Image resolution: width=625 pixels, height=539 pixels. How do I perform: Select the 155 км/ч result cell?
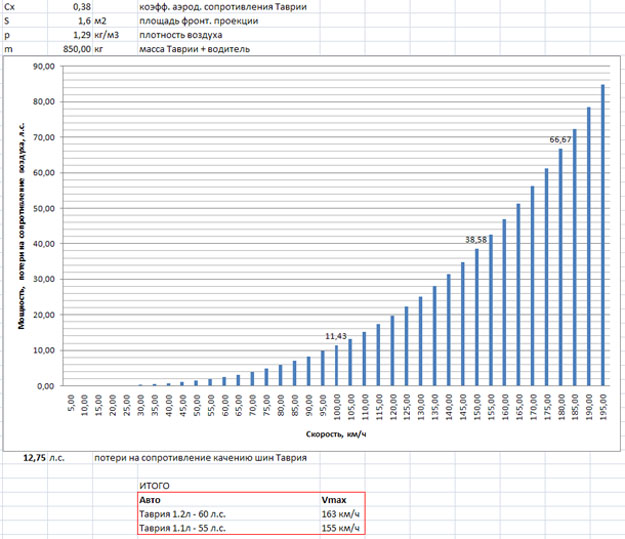tap(340, 527)
